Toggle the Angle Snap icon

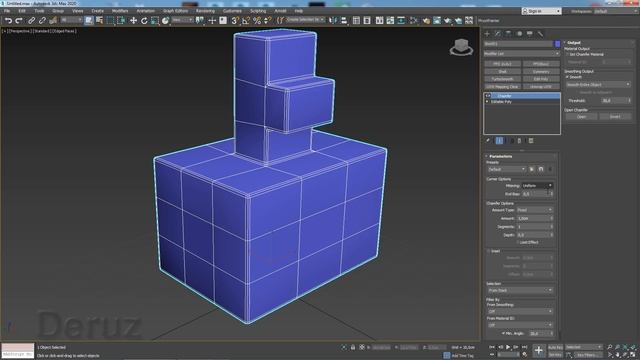246,20
